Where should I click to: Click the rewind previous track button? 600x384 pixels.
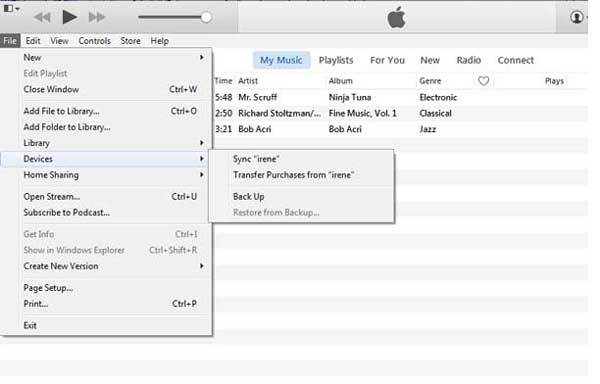click(42, 17)
